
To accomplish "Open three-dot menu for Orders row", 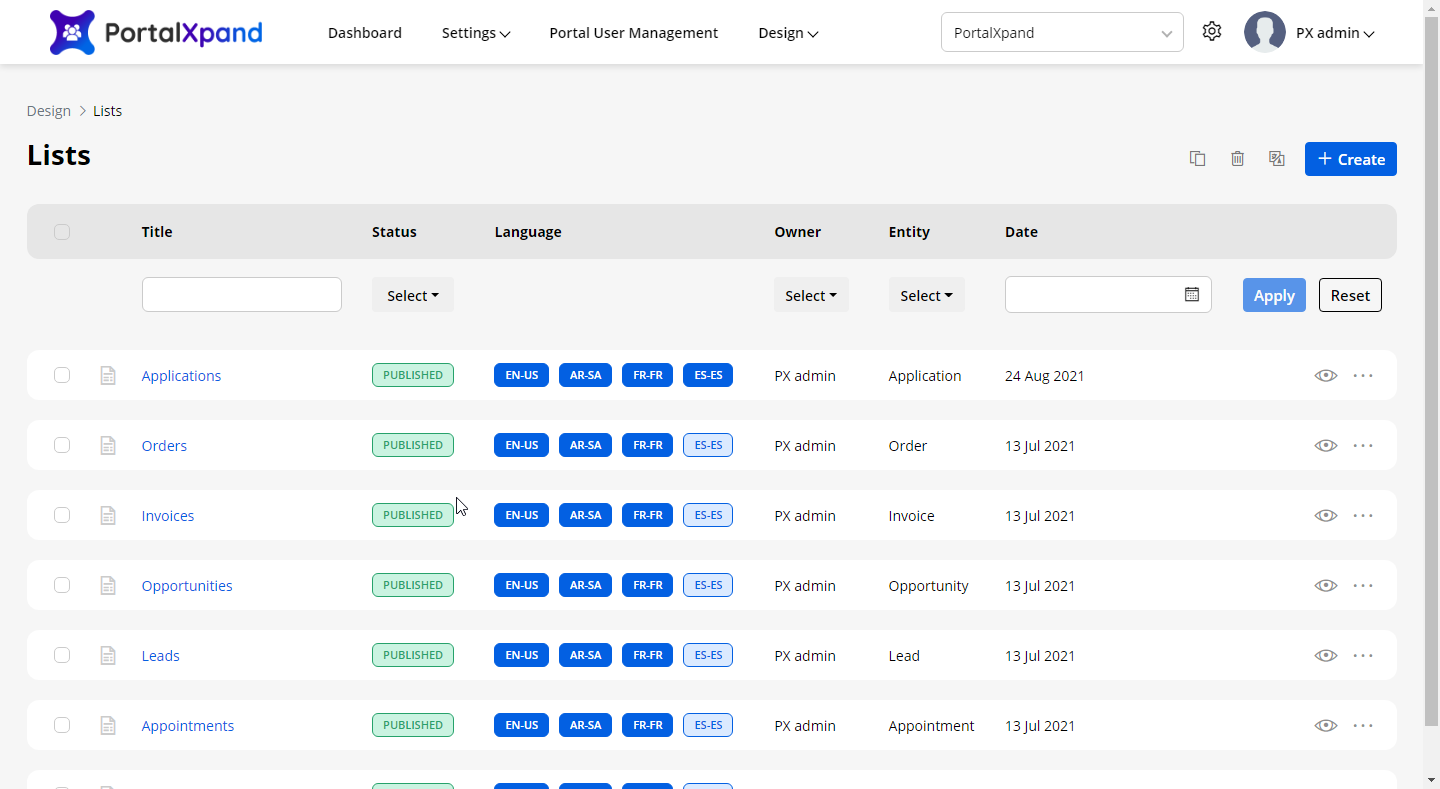I will [1362, 446].
